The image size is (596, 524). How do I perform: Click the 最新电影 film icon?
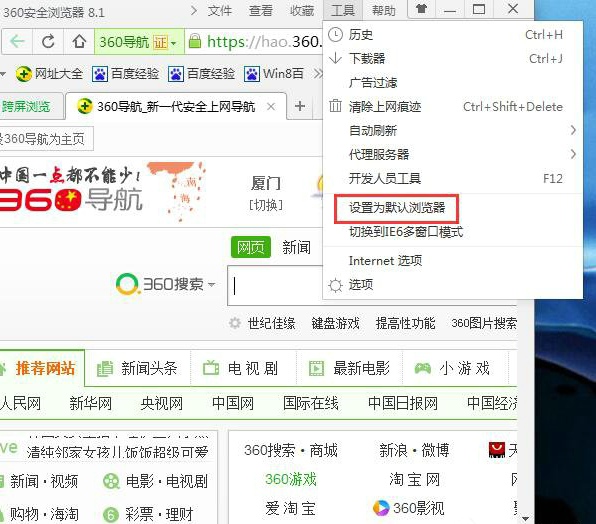317,369
